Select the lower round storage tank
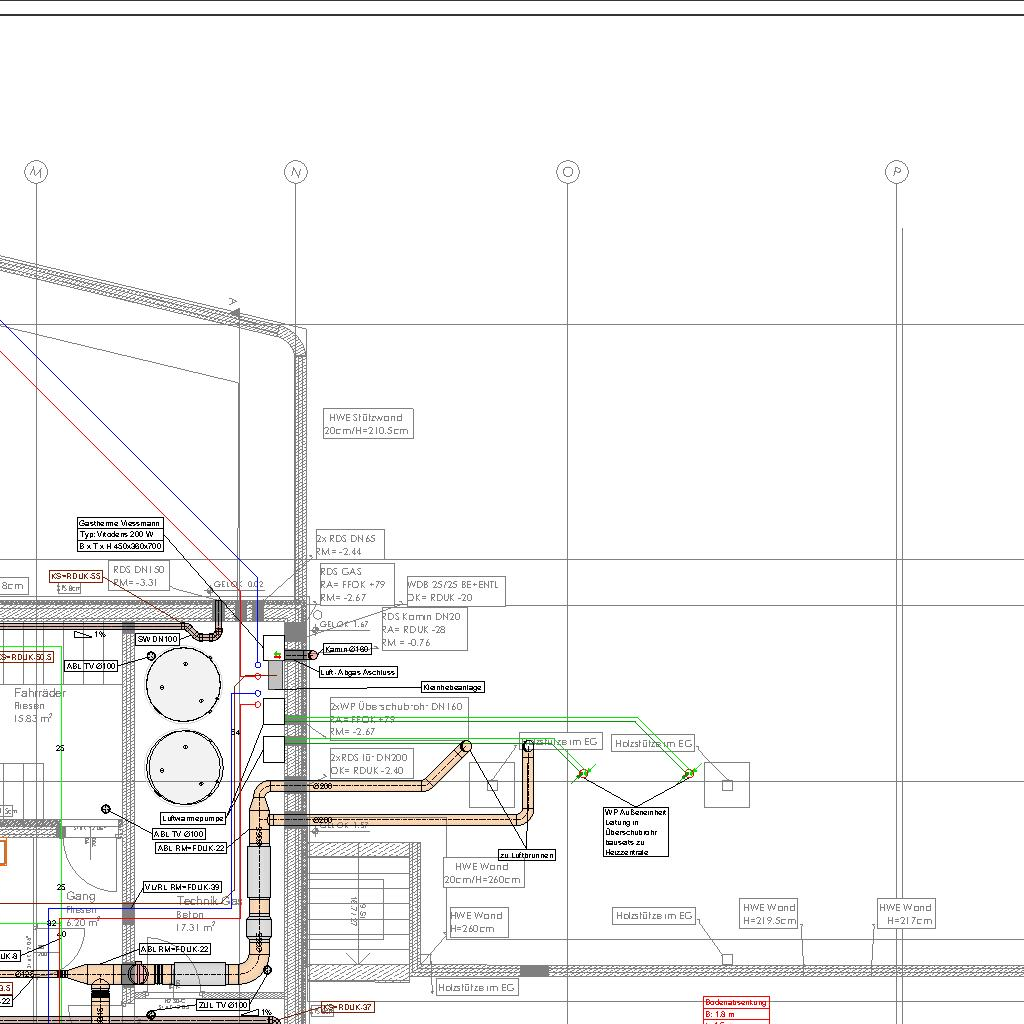 184,766
